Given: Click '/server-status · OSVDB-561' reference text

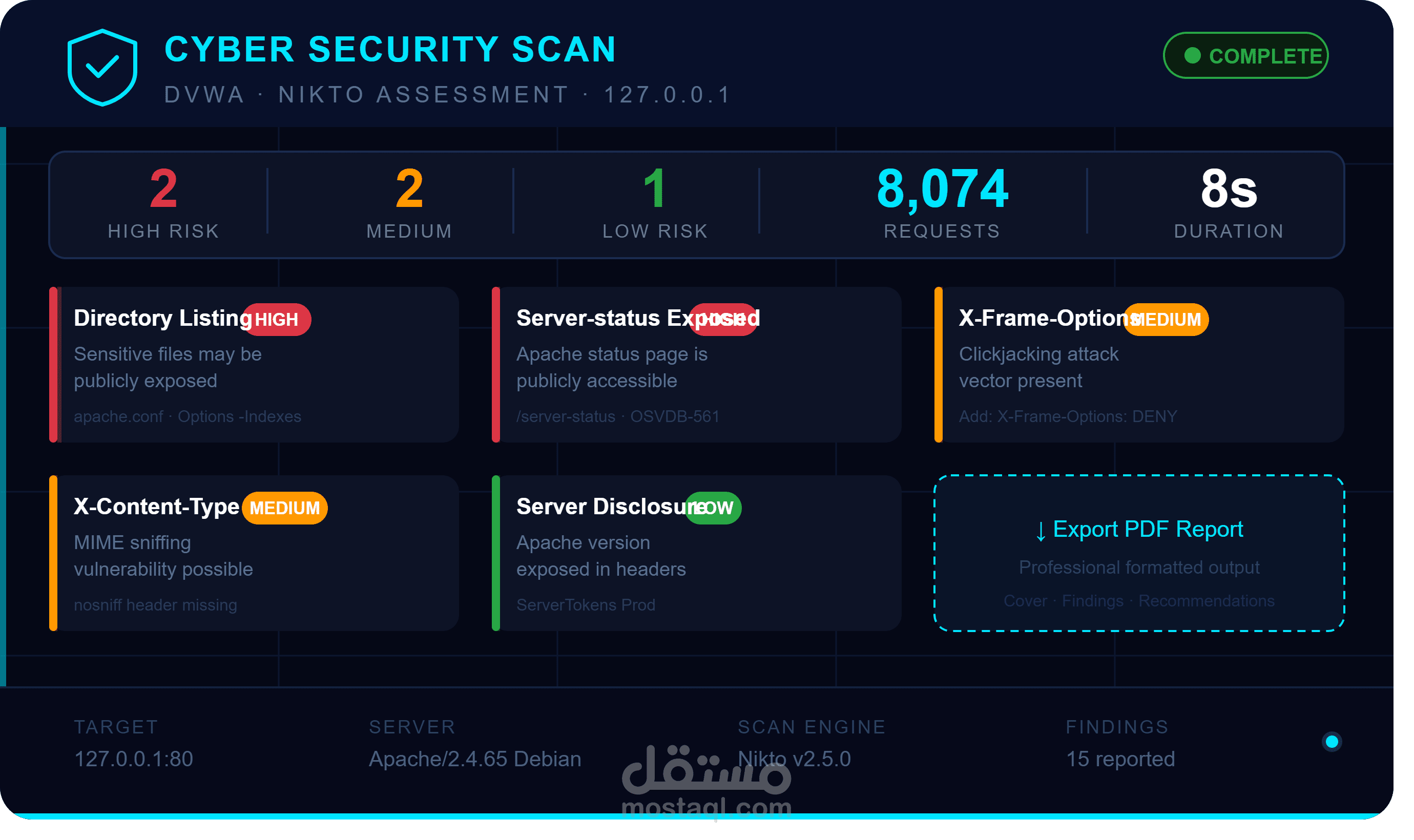Looking at the screenshot, I should [617, 416].
